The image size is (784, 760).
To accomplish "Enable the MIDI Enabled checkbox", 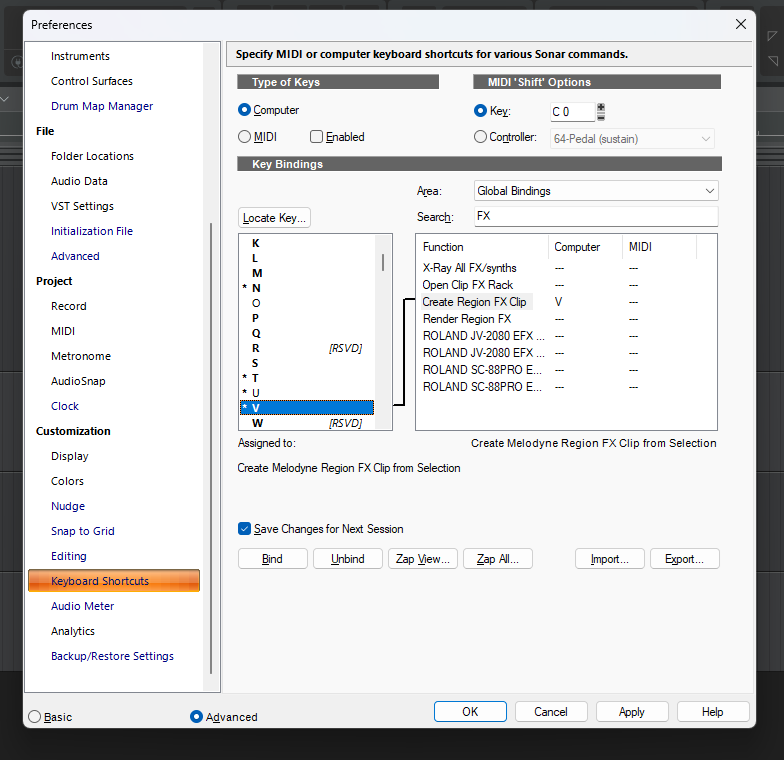I will tap(316, 136).
